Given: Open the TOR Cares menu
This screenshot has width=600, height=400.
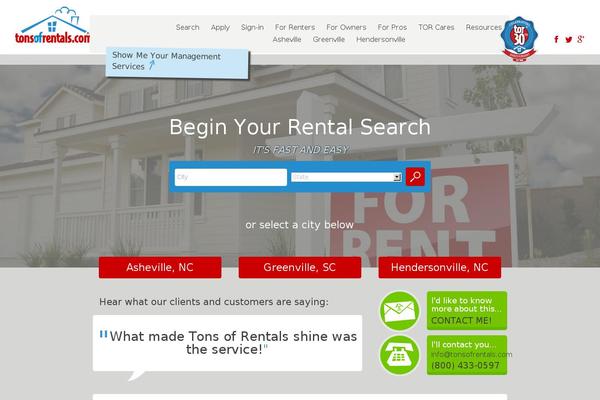Looking at the screenshot, I should (x=436, y=27).
